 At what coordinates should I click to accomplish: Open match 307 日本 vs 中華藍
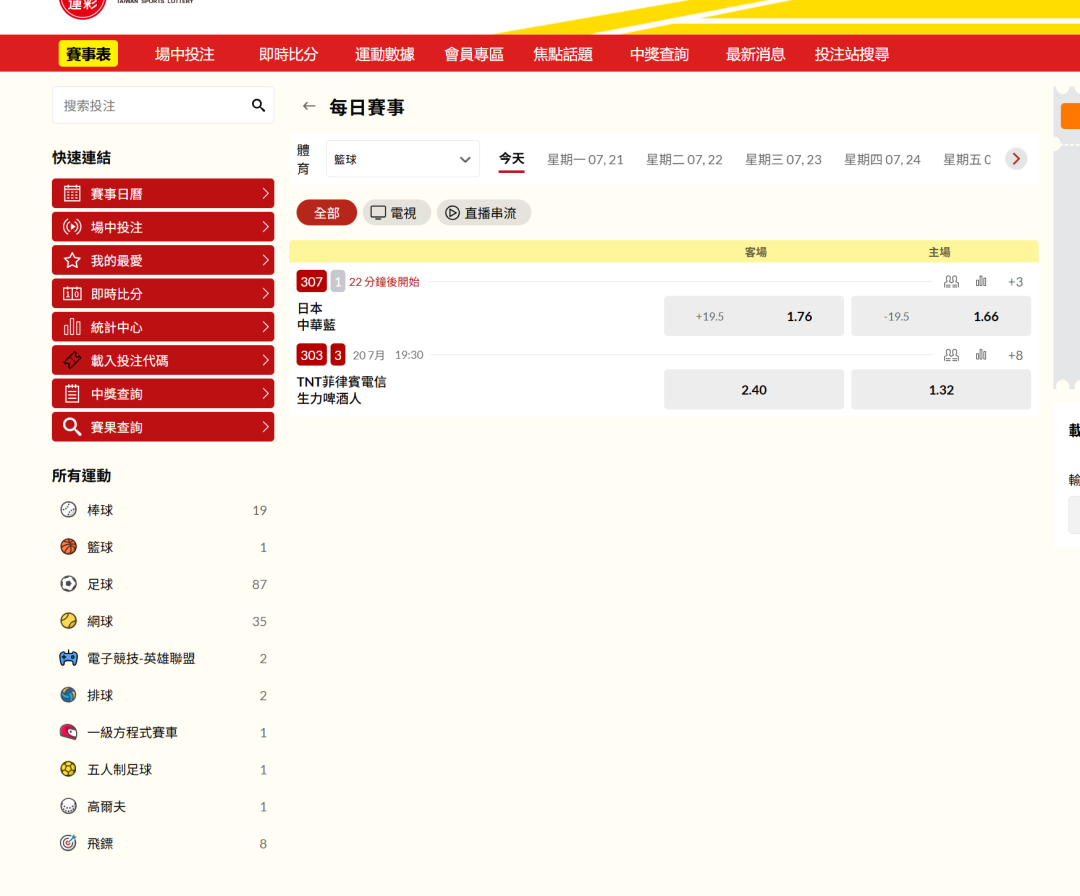coord(316,316)
